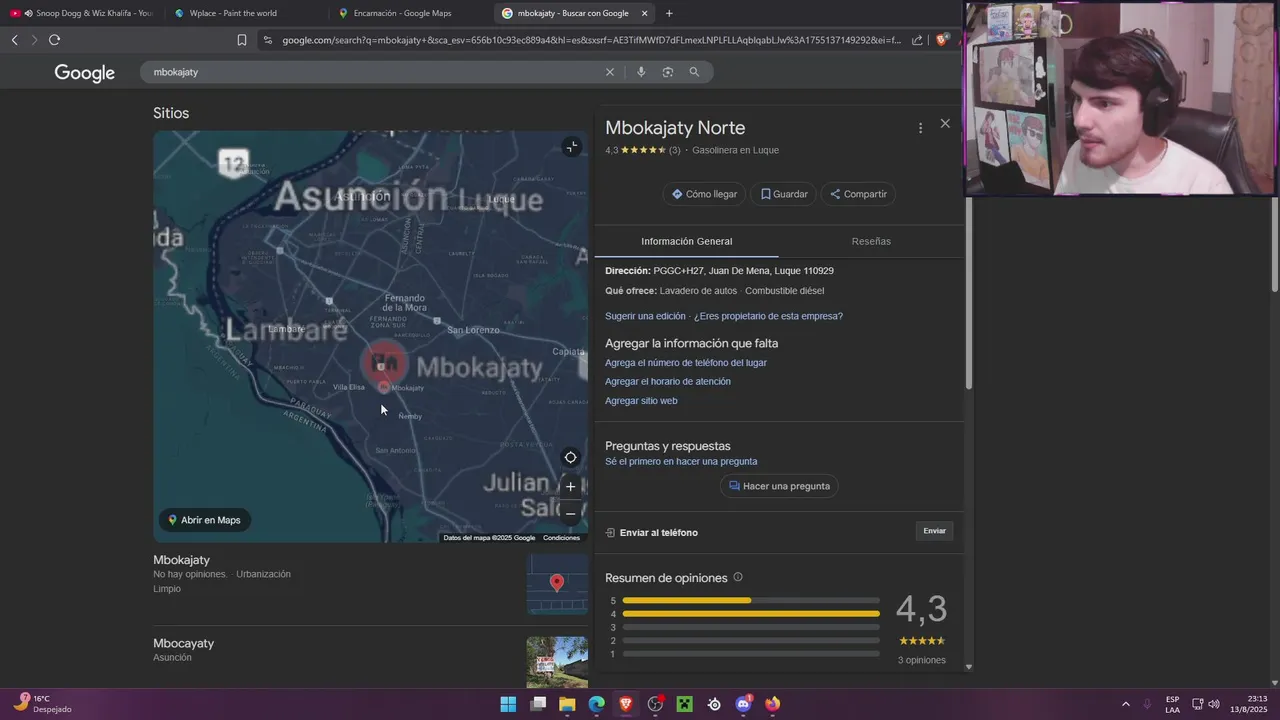1280x720 pixels.
Task: Click the Enviar button
Action: point(934,531)
